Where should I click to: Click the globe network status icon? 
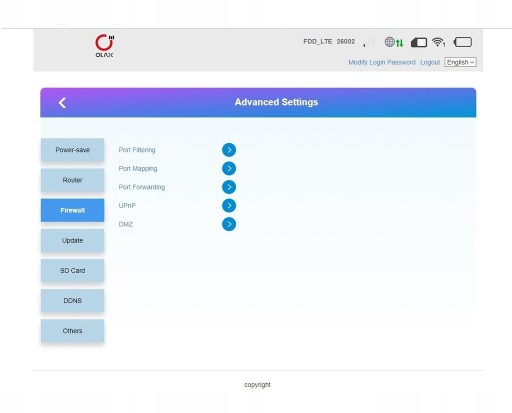389,42
